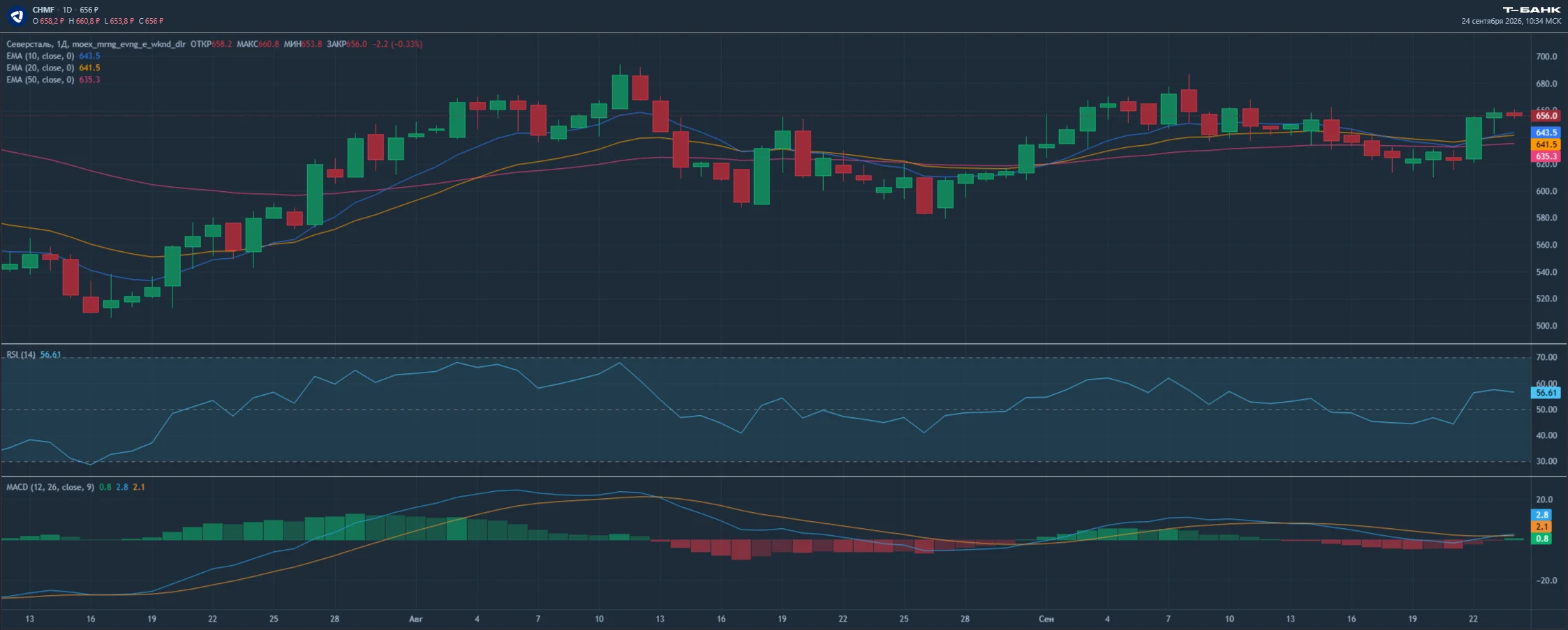Click the 70.00 overbought level on the RSI axis
Image resolution: width=1568 pixels, height=630 pixels.
coord(1546,357)
